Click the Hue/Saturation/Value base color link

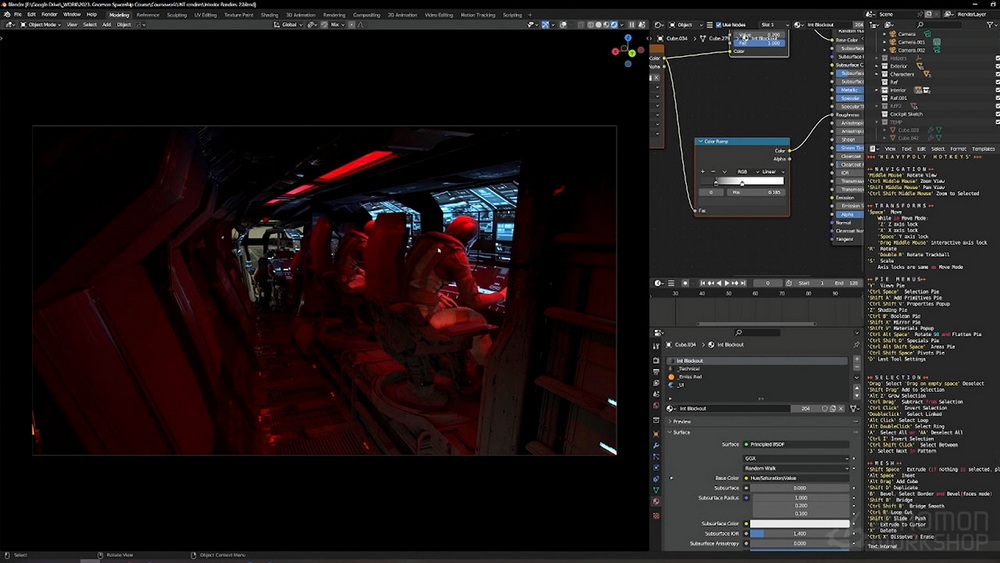click(x=797, y=478)
